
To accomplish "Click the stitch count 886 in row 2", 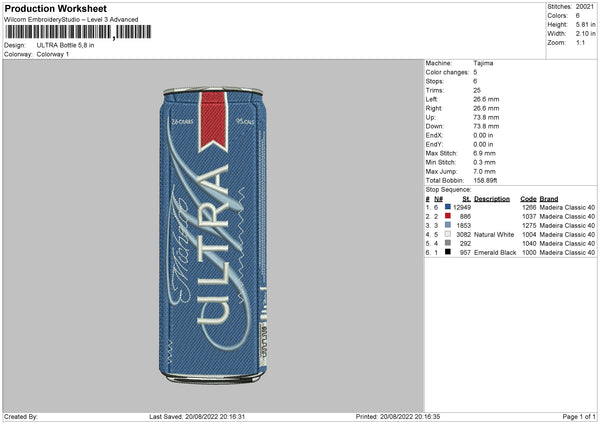I will click(465, 217).
